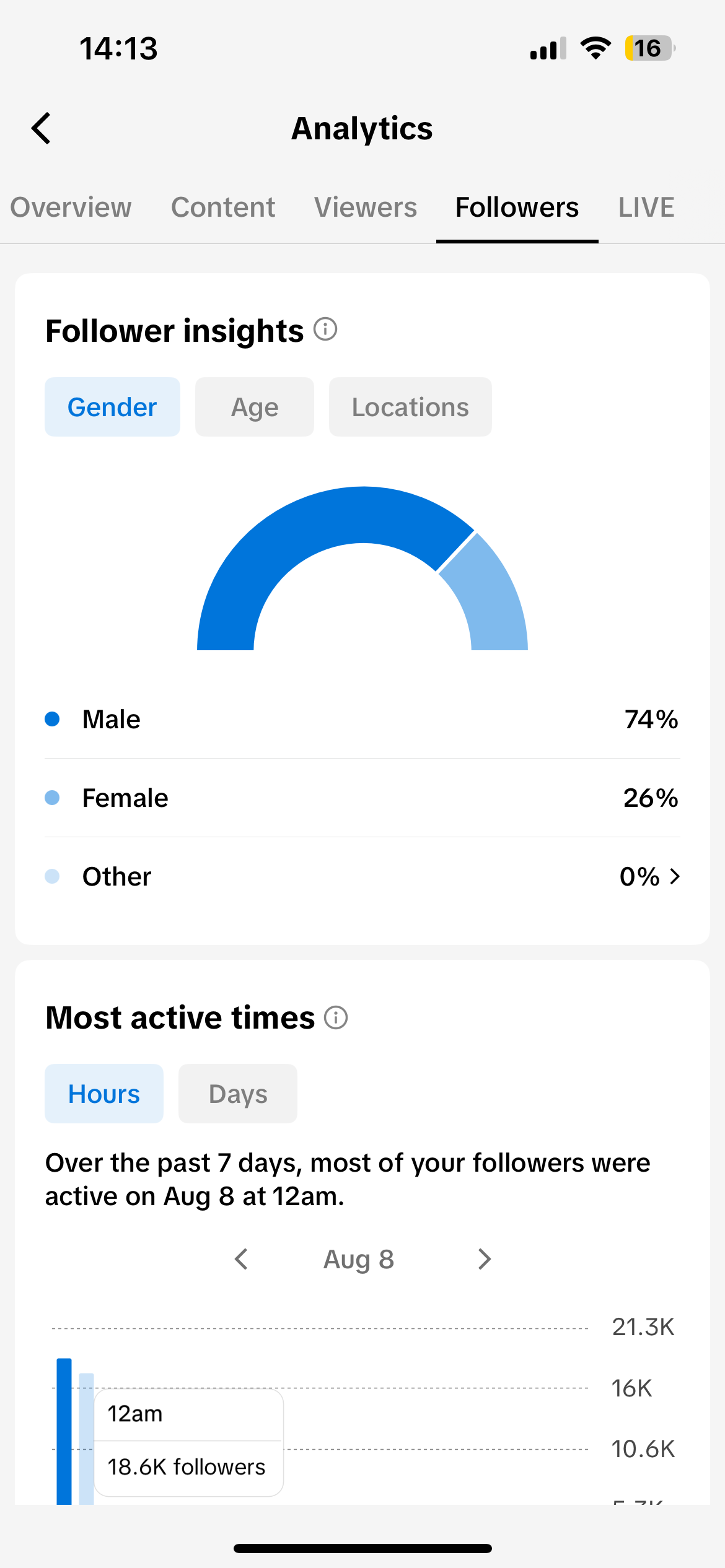Select the Age filter chip
This screenshot has width=725, height=1568.
pos(255,407)
